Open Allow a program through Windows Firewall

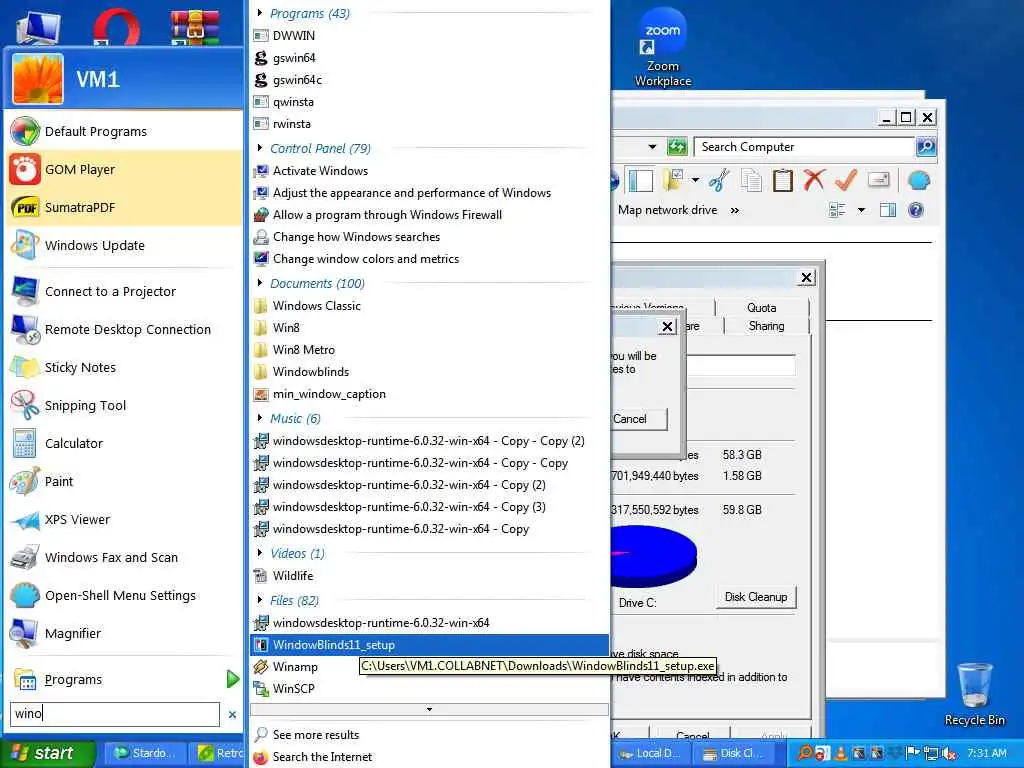(430, 215)
